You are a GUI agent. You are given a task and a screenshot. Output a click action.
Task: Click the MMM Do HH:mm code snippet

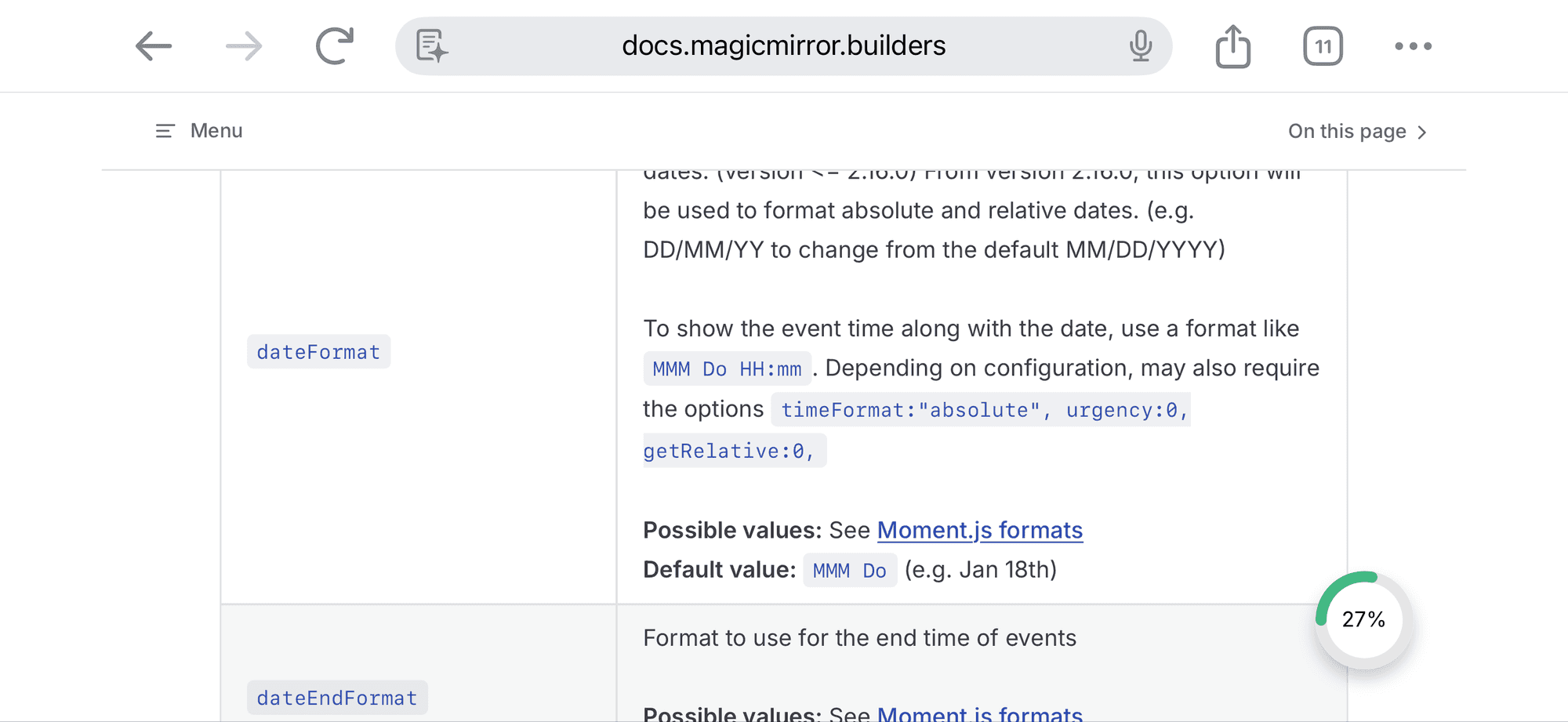(727, 369)
